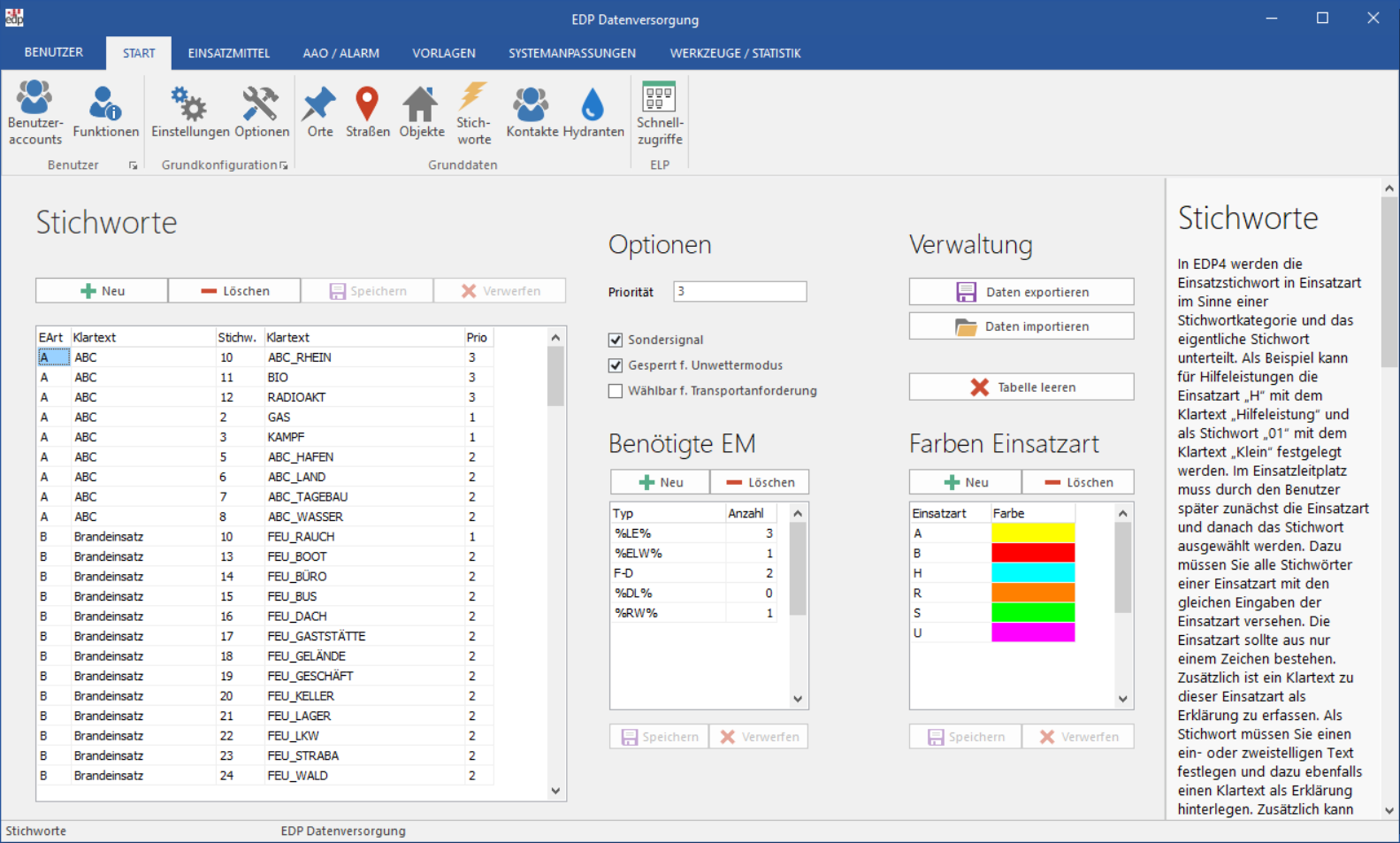Viewport: 1400px width, 843px height.
Task: Select the FEU_GASTSTÄTTE row
Action: coord(264,636)
